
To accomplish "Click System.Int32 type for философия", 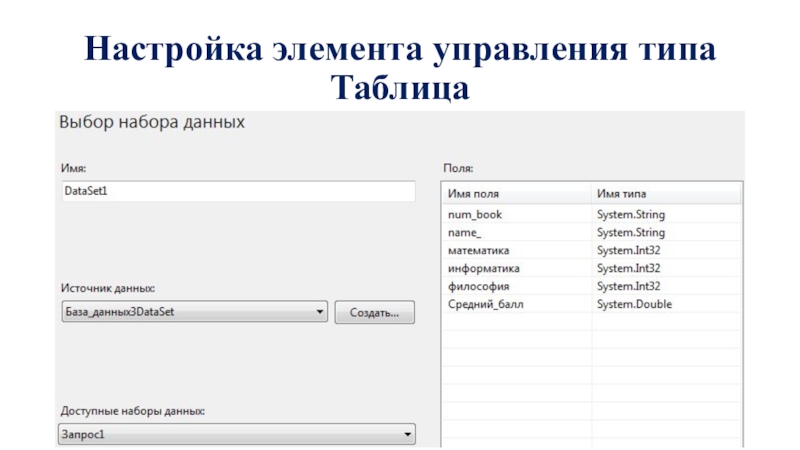I will 628,286.
